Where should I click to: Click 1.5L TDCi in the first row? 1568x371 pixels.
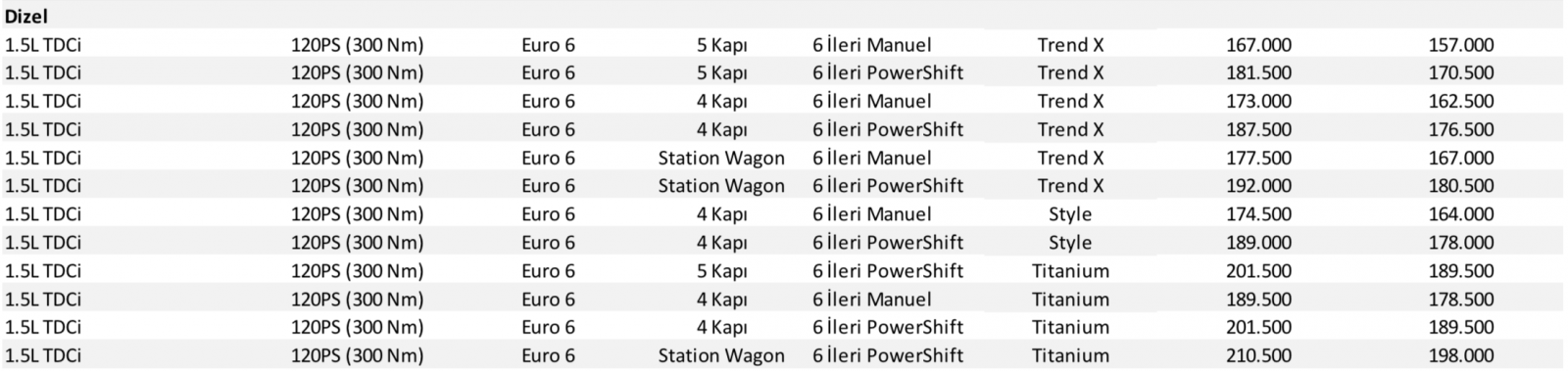(43, 45)
